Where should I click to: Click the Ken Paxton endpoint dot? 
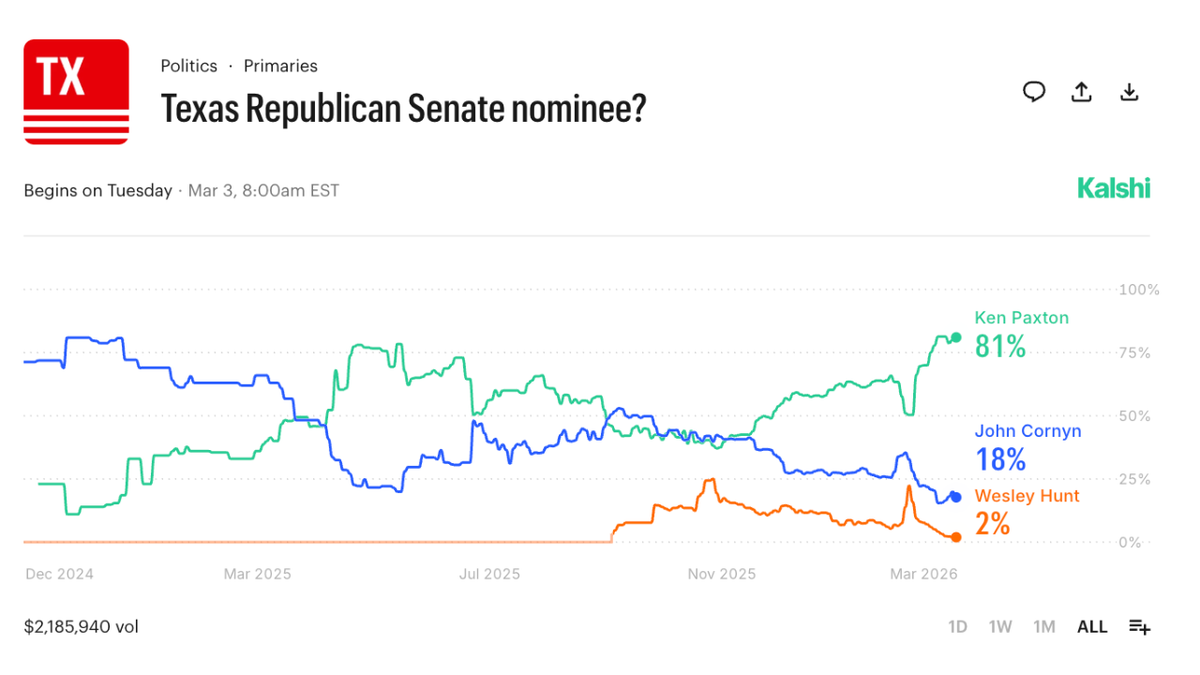point(956,338)
